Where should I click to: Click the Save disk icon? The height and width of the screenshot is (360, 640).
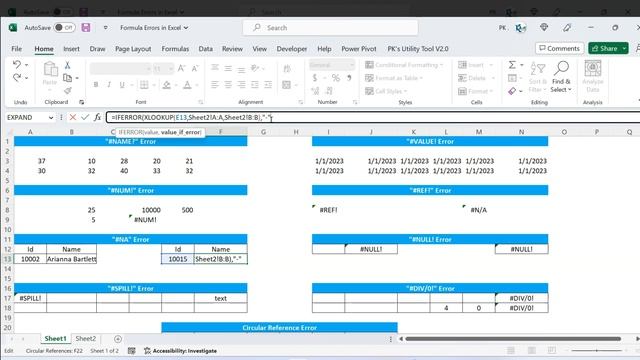[86, 28]
